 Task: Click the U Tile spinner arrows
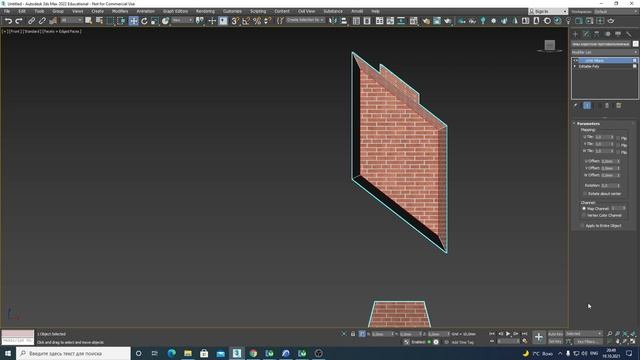612,137
